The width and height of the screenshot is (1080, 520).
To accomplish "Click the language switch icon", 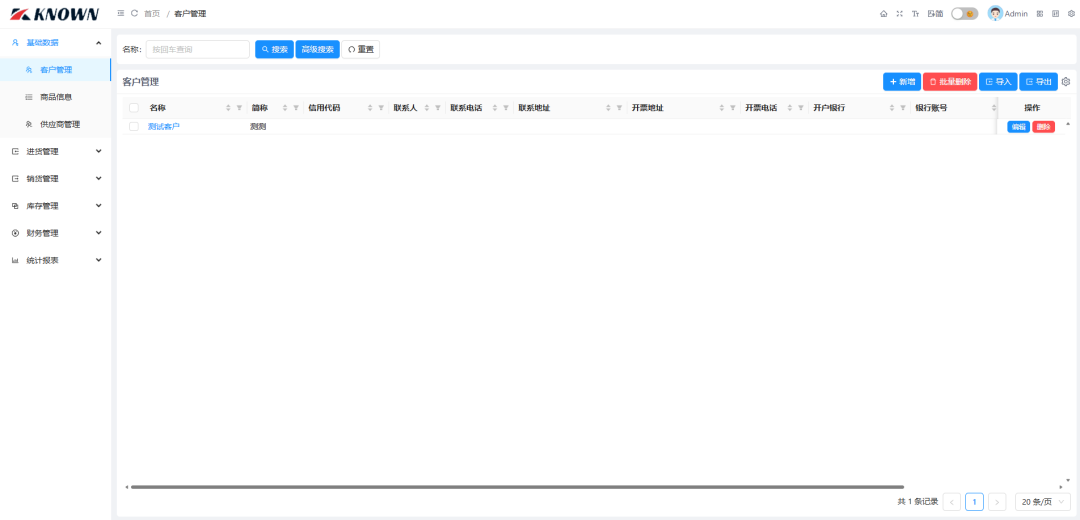I will 935,14.
